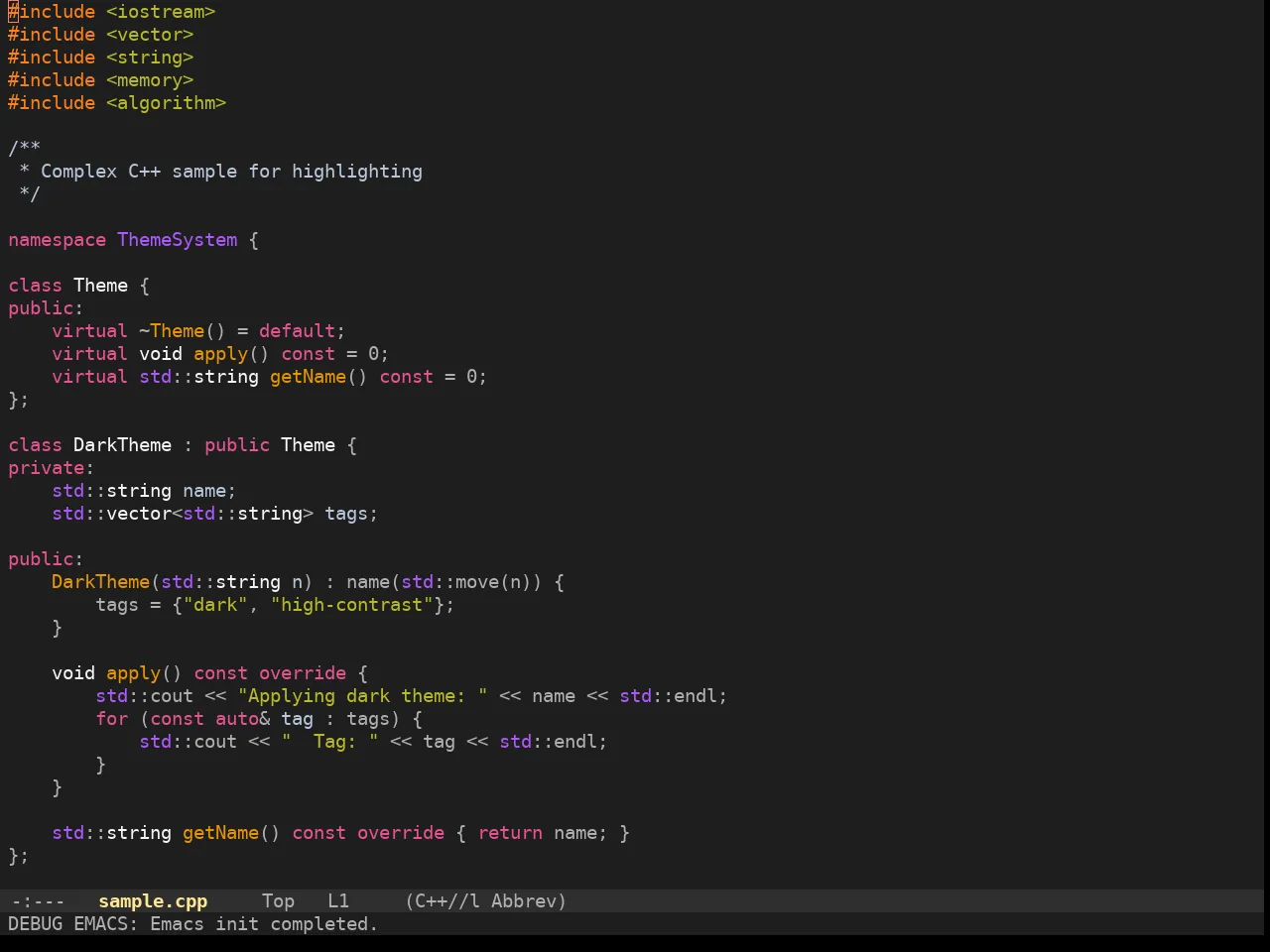Click the '-:---' buffer status indicator

[x=38, y=901]
